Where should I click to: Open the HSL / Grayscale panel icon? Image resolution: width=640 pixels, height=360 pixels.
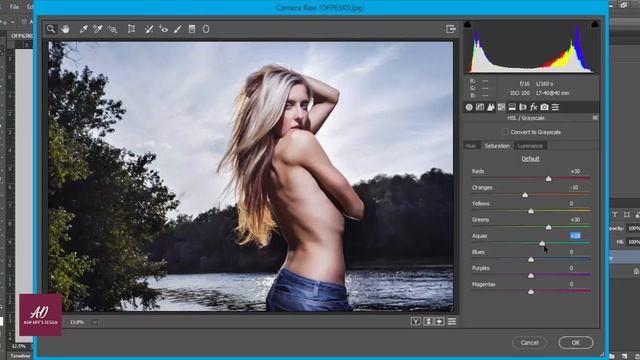pos(501,107)
